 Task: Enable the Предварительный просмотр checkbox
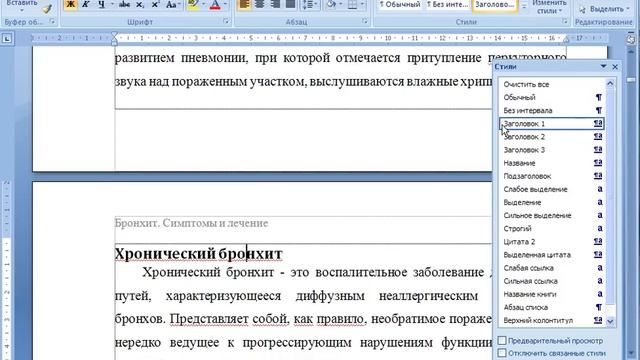coord(502,340)
